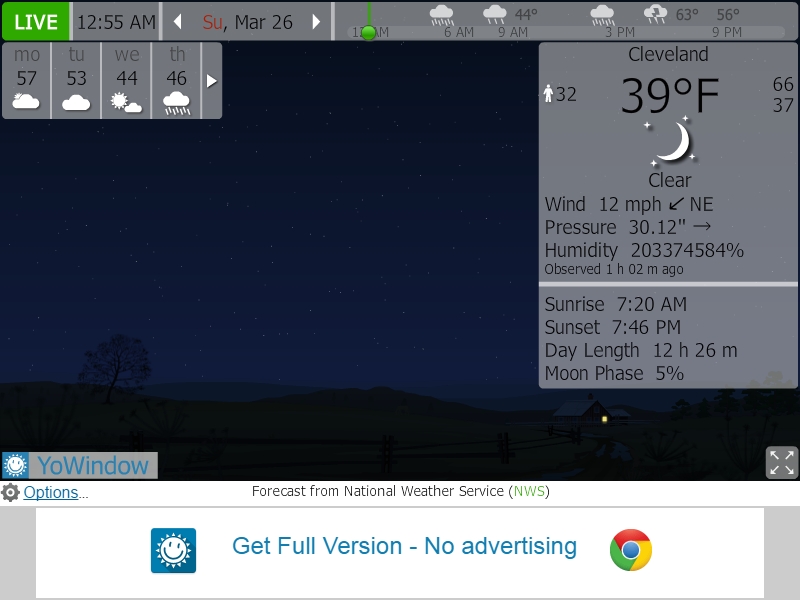Click the YoWindow sun icon in the ad banner
The width and height of the screenshot is (800, 600).
click(x=173, y=551)
